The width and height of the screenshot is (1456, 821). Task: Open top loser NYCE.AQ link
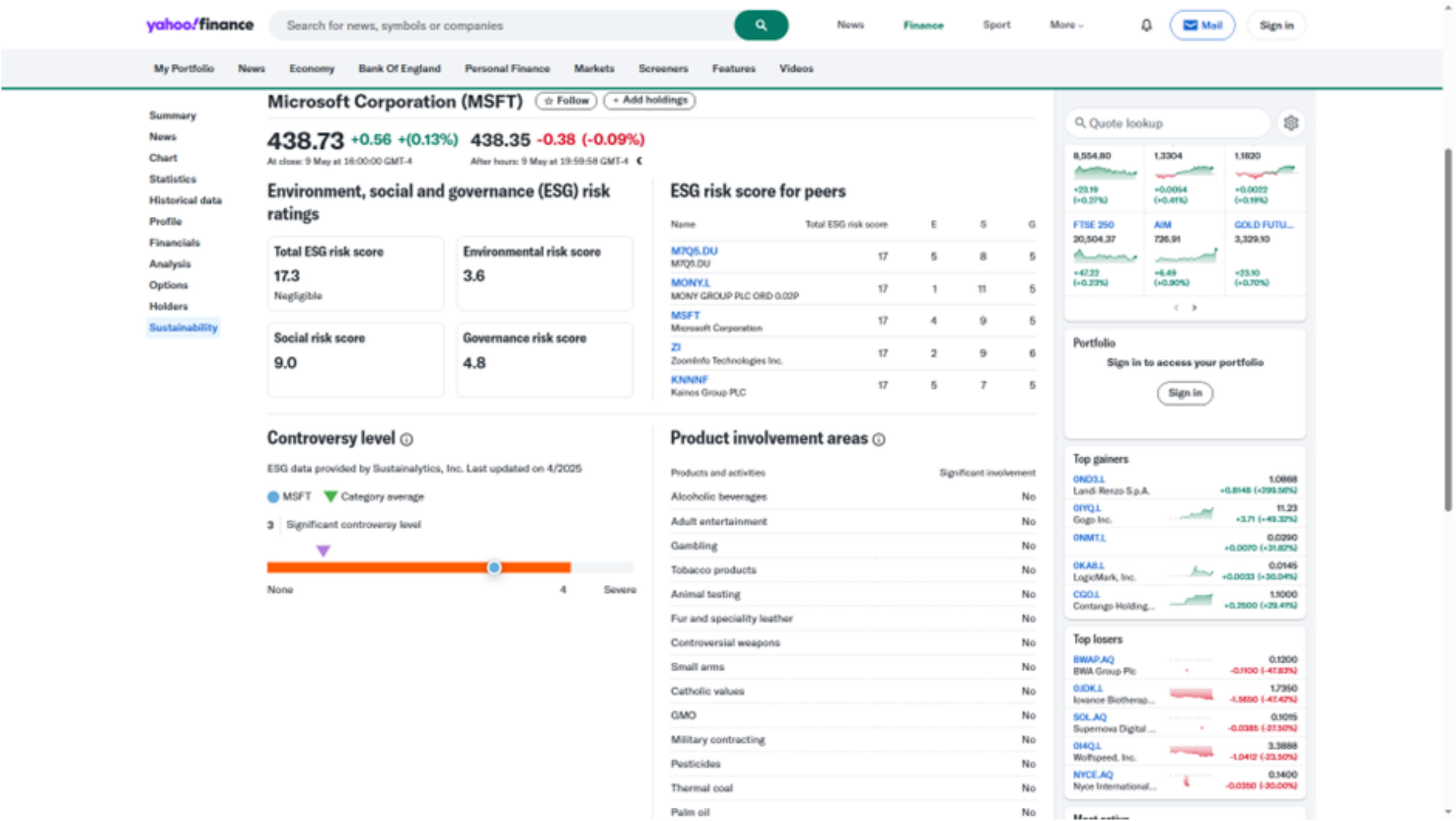point(1093,775)
